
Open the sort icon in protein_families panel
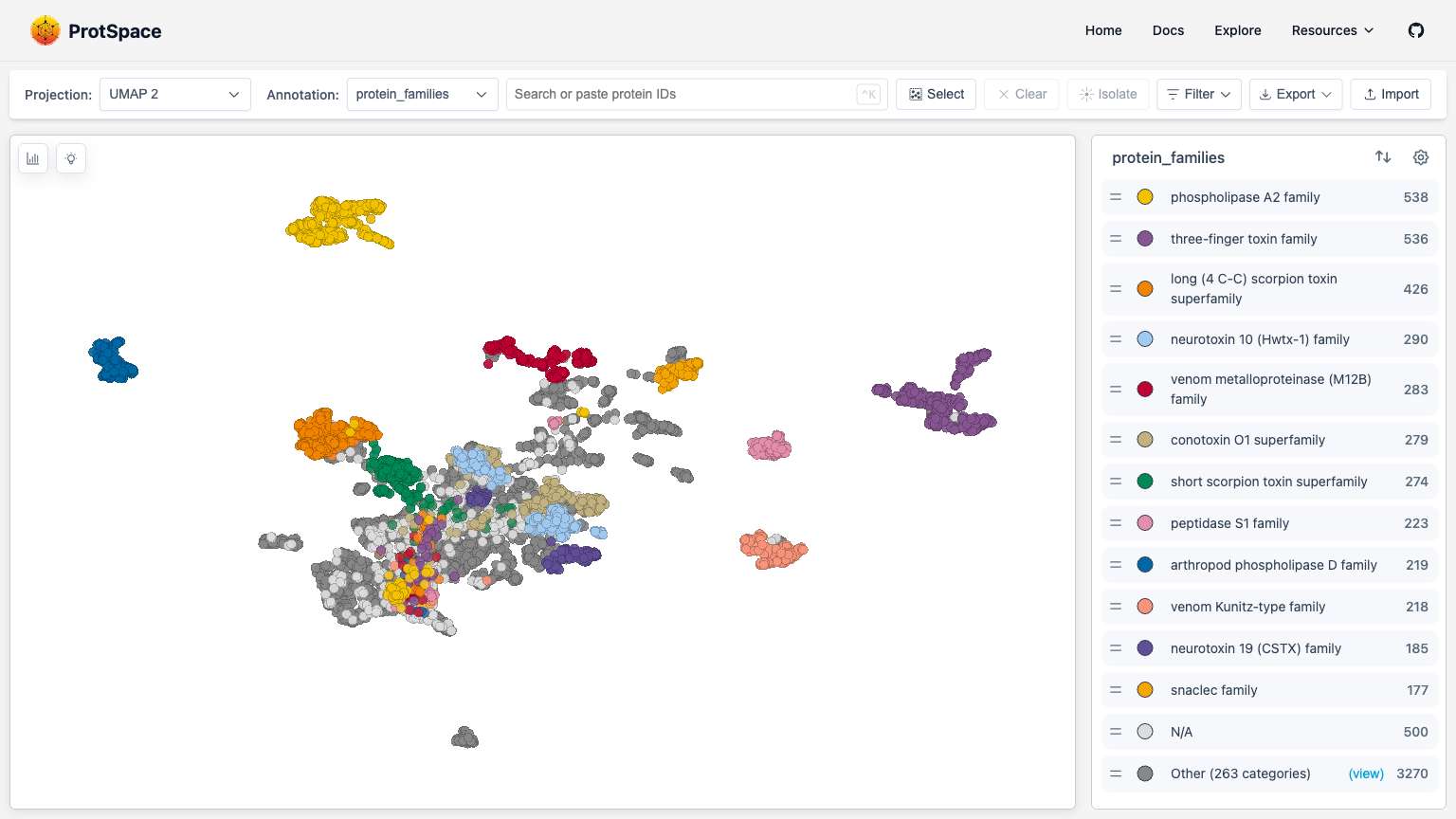click(x=1382, y=156)
